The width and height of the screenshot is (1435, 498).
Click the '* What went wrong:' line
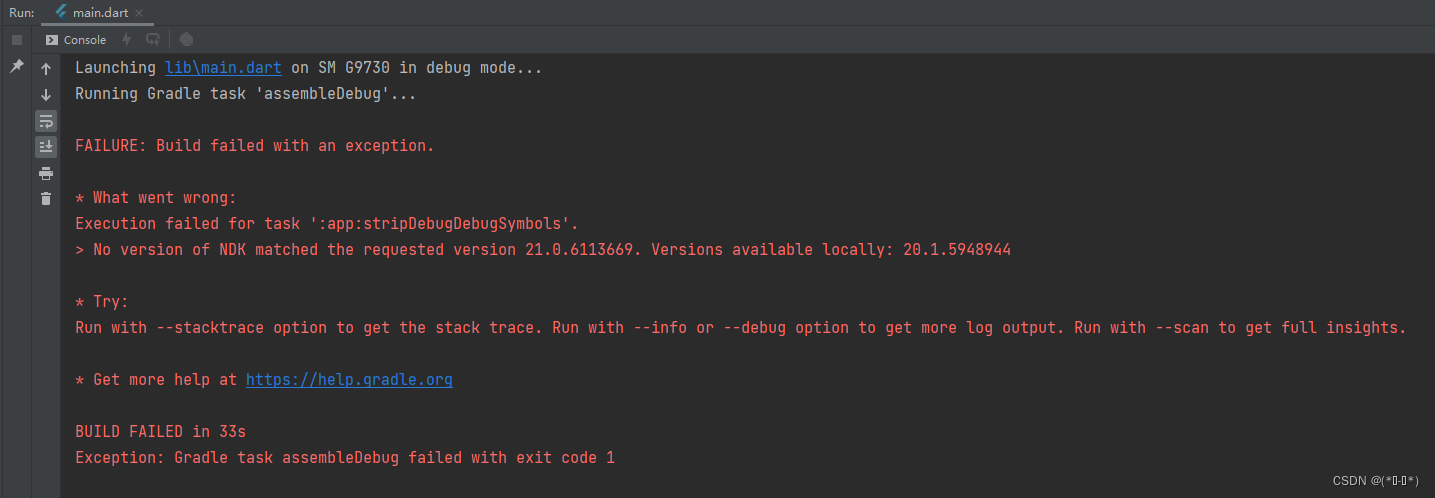point(156,198)
